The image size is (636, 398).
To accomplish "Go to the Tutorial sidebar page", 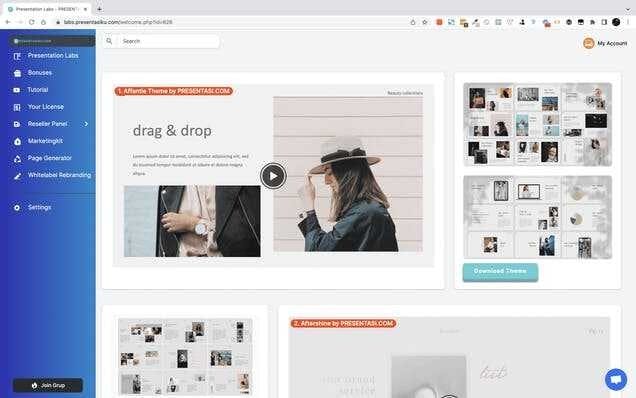I will click(x=38, y=90).
